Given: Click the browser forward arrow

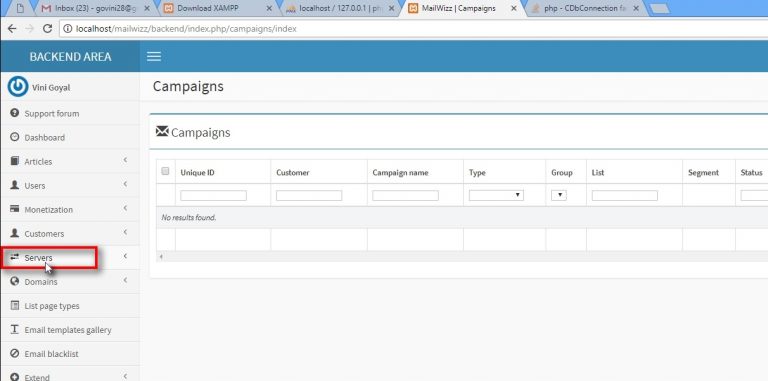Looking at the screenshot, I should (x=29, y=28).
